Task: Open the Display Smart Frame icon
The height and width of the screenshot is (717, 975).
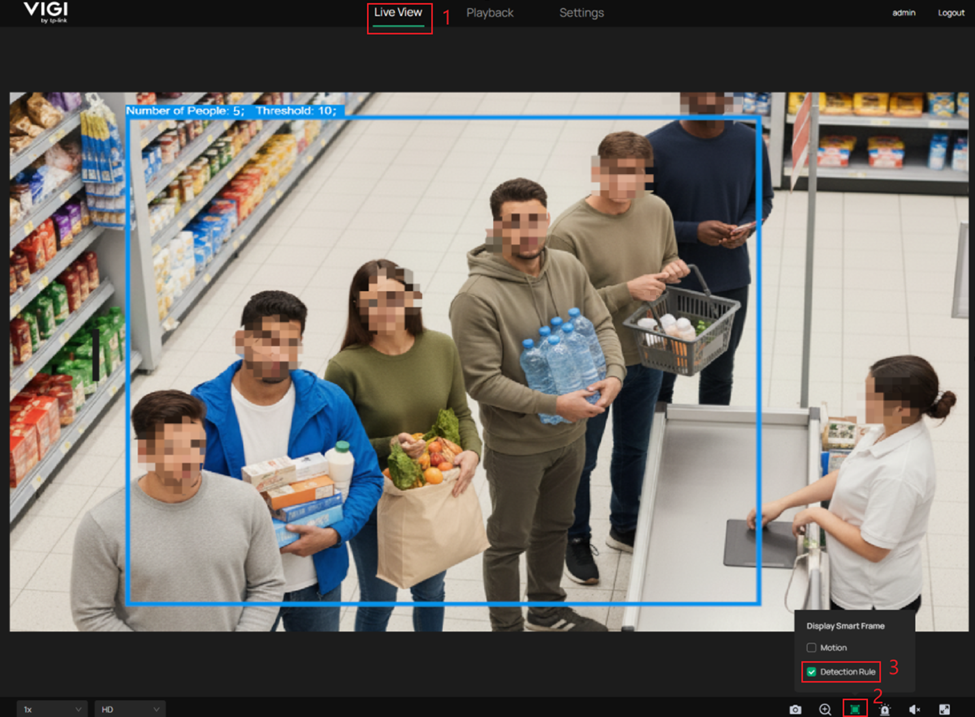Action: coord(856,709)
